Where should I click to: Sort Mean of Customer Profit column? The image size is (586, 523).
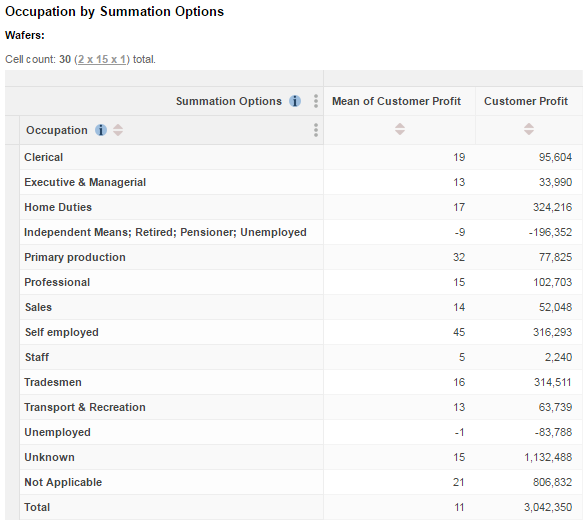(x=400, y=129)
